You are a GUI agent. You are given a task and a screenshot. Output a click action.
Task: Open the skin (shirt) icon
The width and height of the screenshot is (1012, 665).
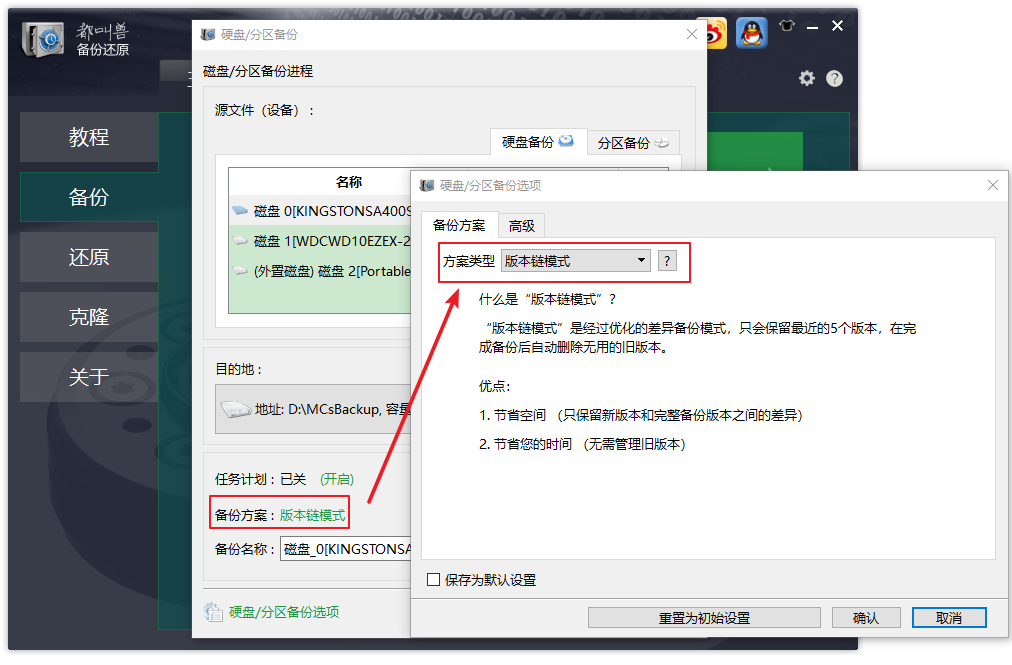(787, 26)
